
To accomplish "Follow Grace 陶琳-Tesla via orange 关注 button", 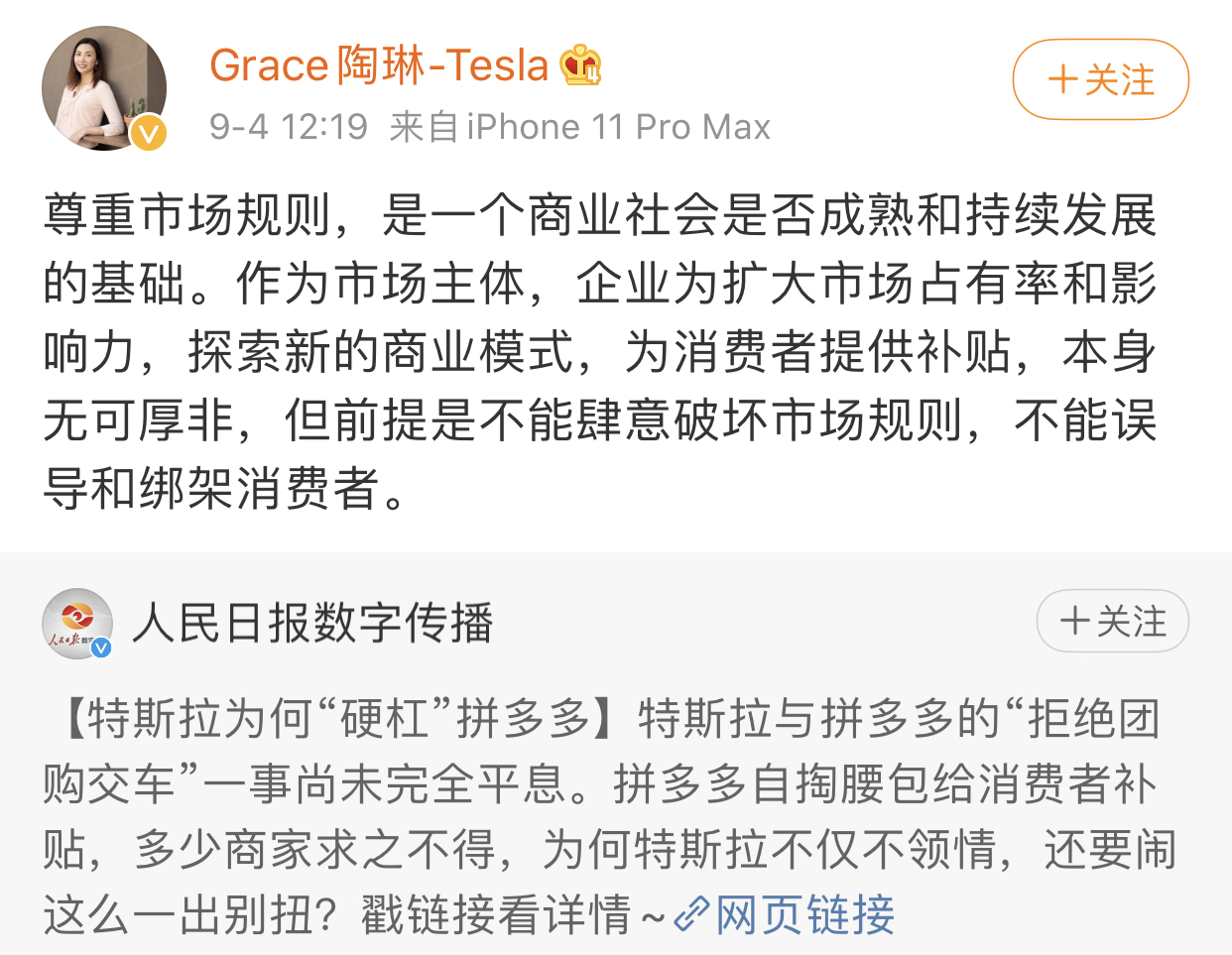I will (1100, 79).
